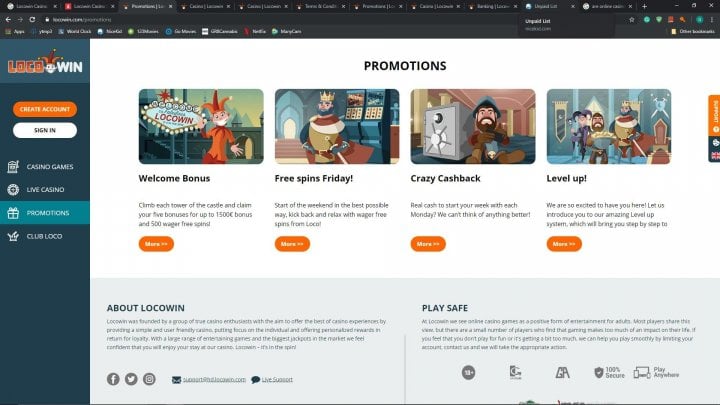
Task: Open the Live Casino menu item
Action: [45, 189]
